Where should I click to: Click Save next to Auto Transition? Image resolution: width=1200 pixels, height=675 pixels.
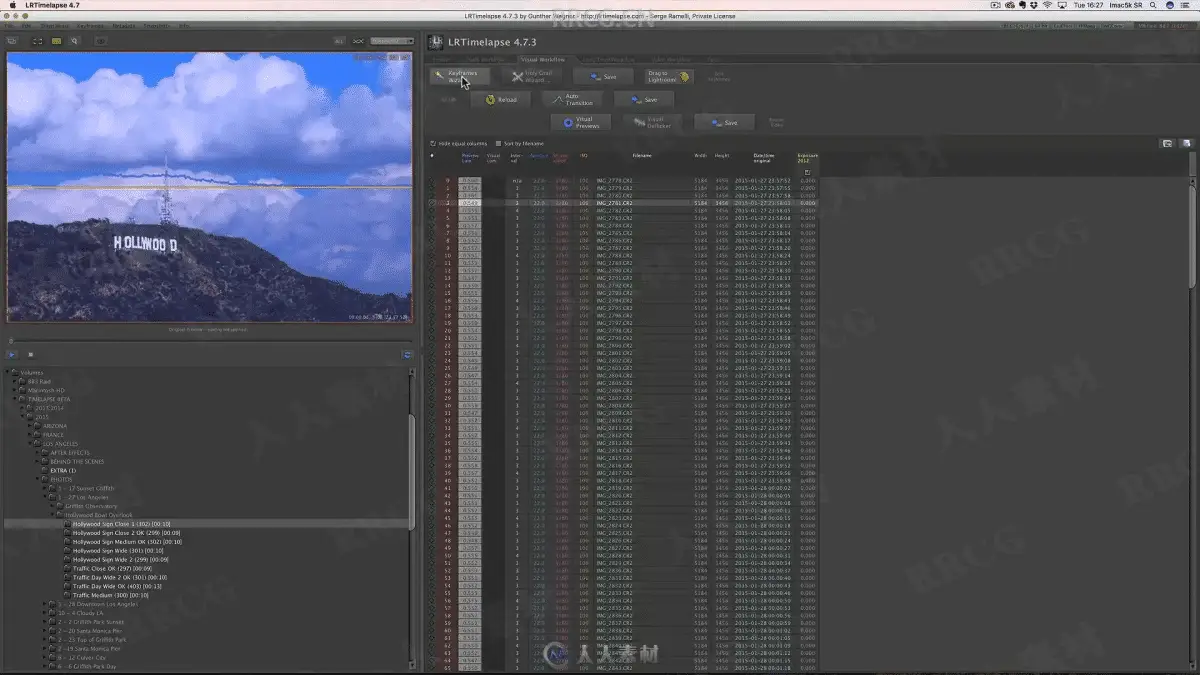(x=643, y=100)
